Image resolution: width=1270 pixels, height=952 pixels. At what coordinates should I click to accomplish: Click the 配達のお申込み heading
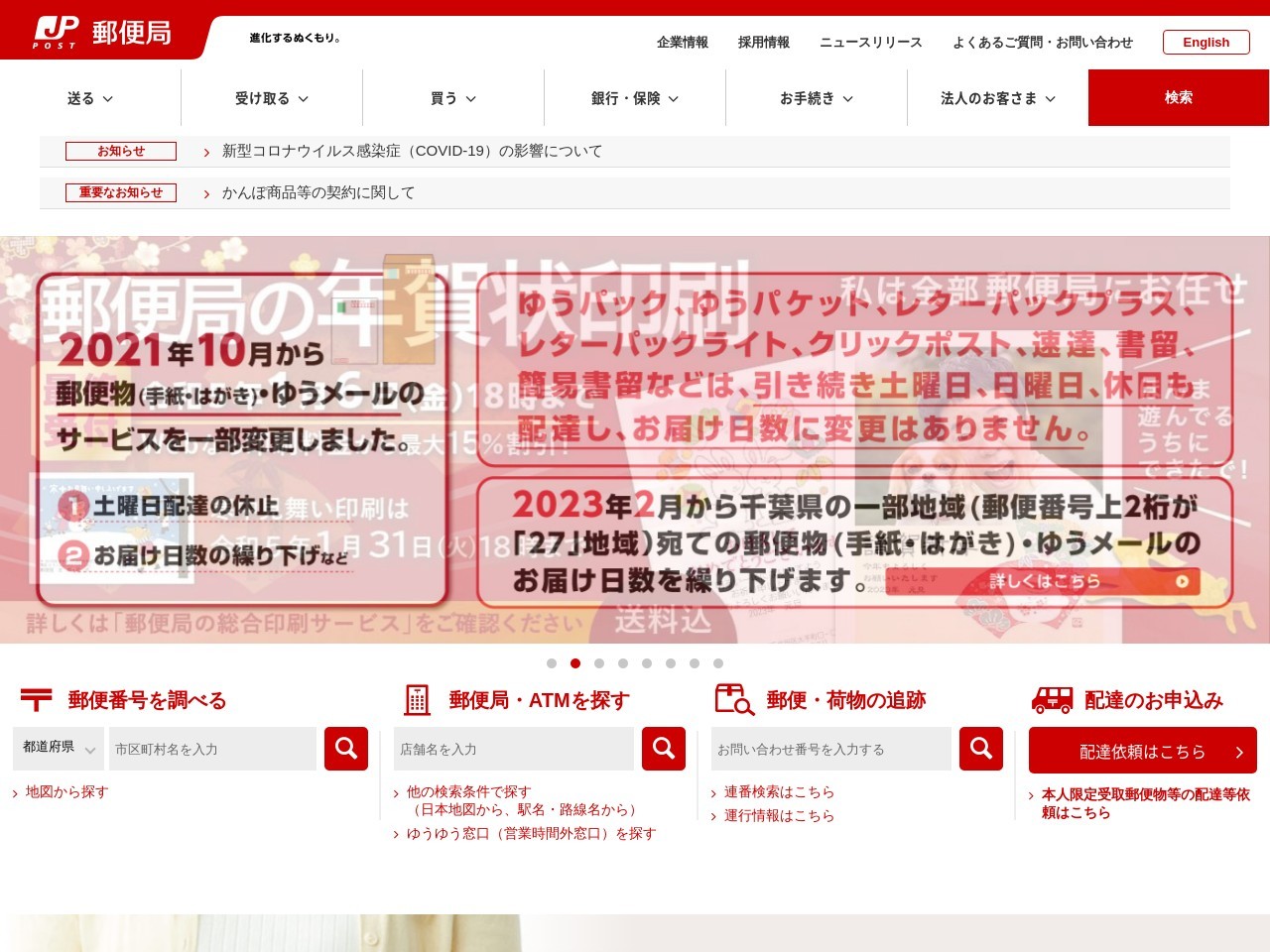(1154, 700)
